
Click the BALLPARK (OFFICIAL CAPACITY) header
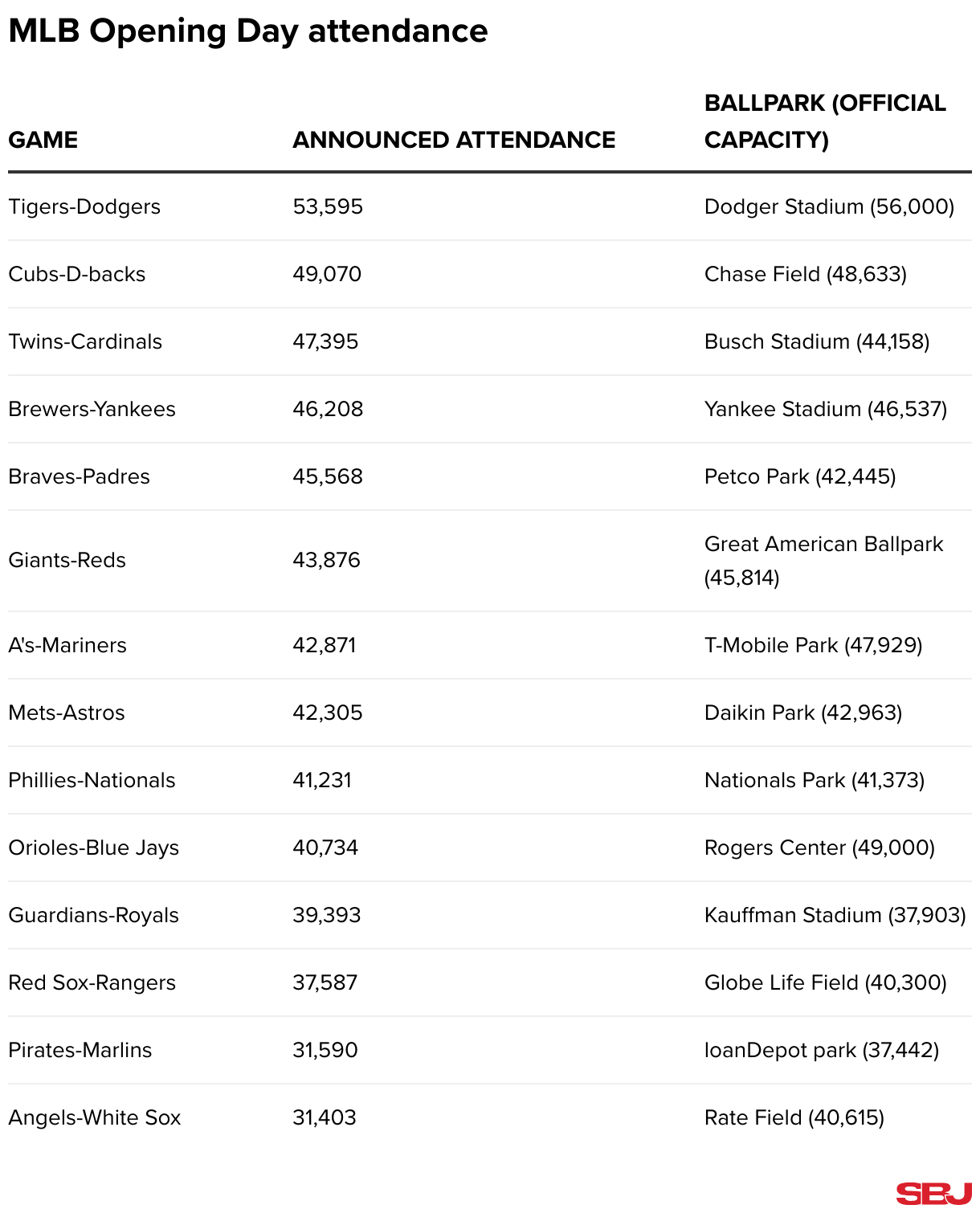point(825,121)
